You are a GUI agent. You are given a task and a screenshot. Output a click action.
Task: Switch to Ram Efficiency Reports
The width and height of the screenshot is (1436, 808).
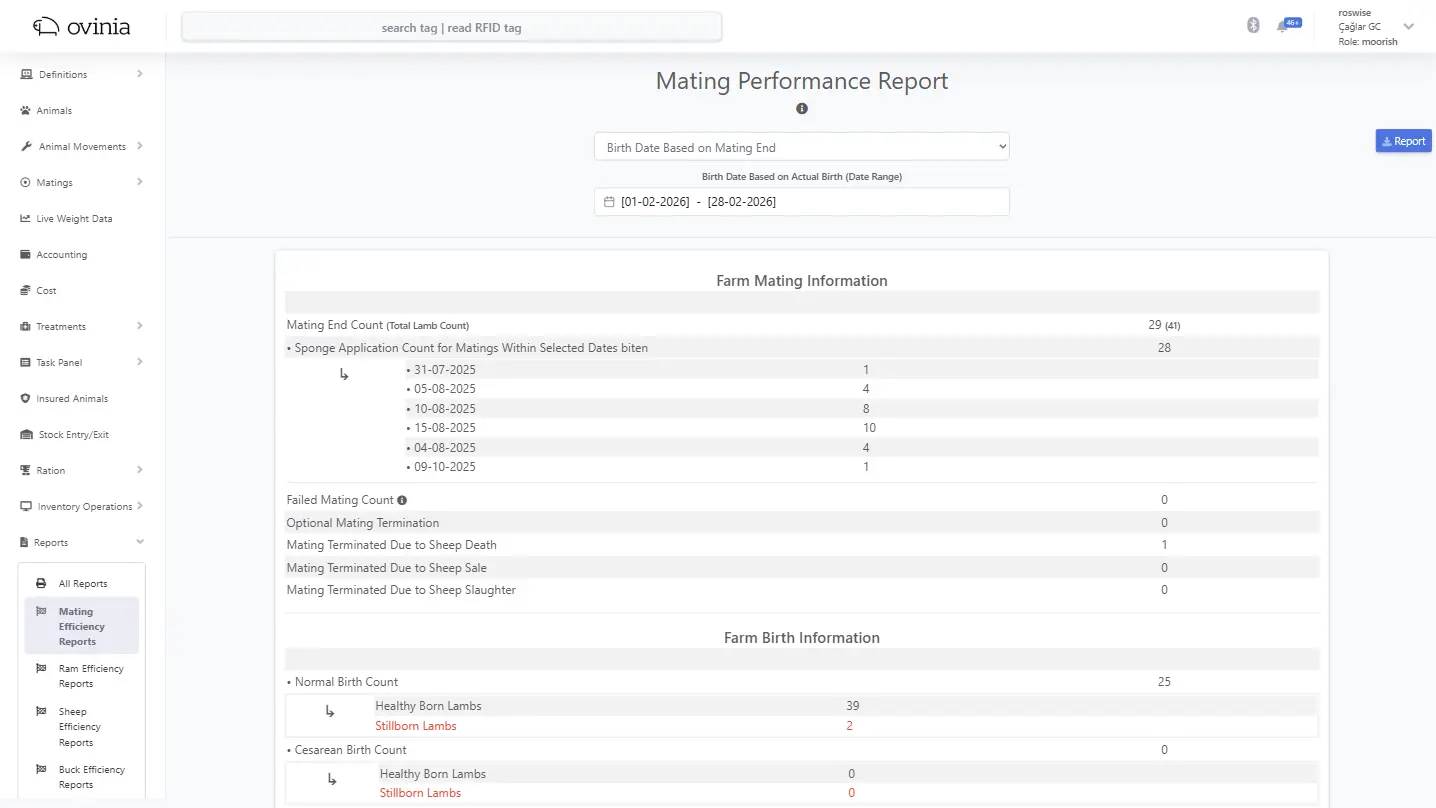click(x=92, y=676)
